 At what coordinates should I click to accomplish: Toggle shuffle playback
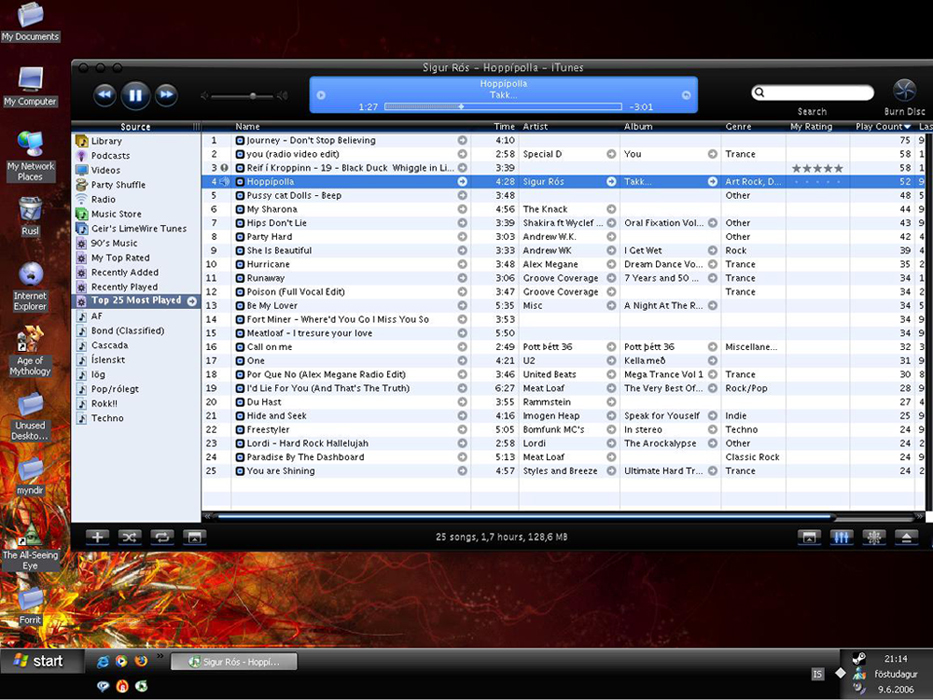[130, 537]
